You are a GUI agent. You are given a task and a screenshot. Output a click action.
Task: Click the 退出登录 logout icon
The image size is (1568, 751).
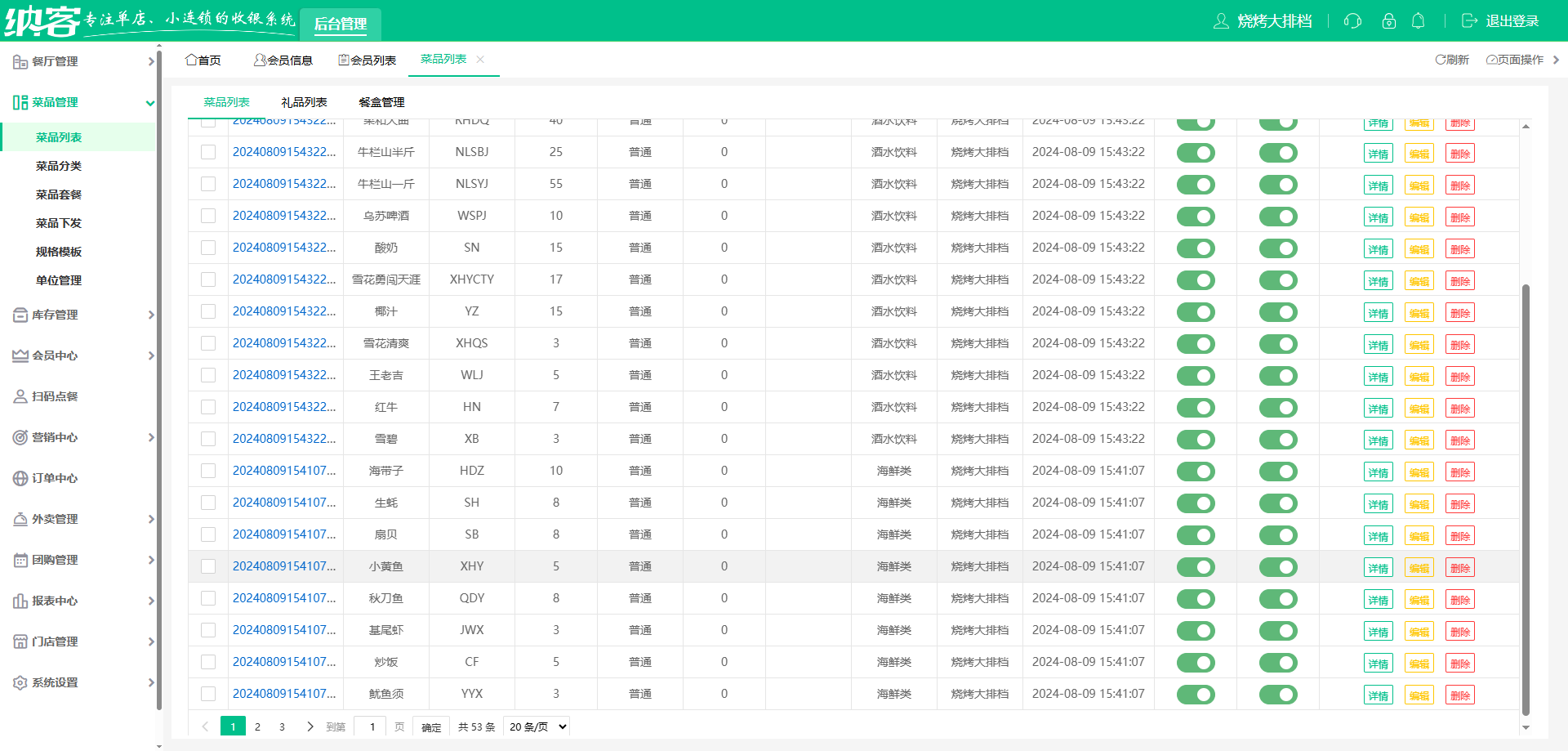[1469, 21]
